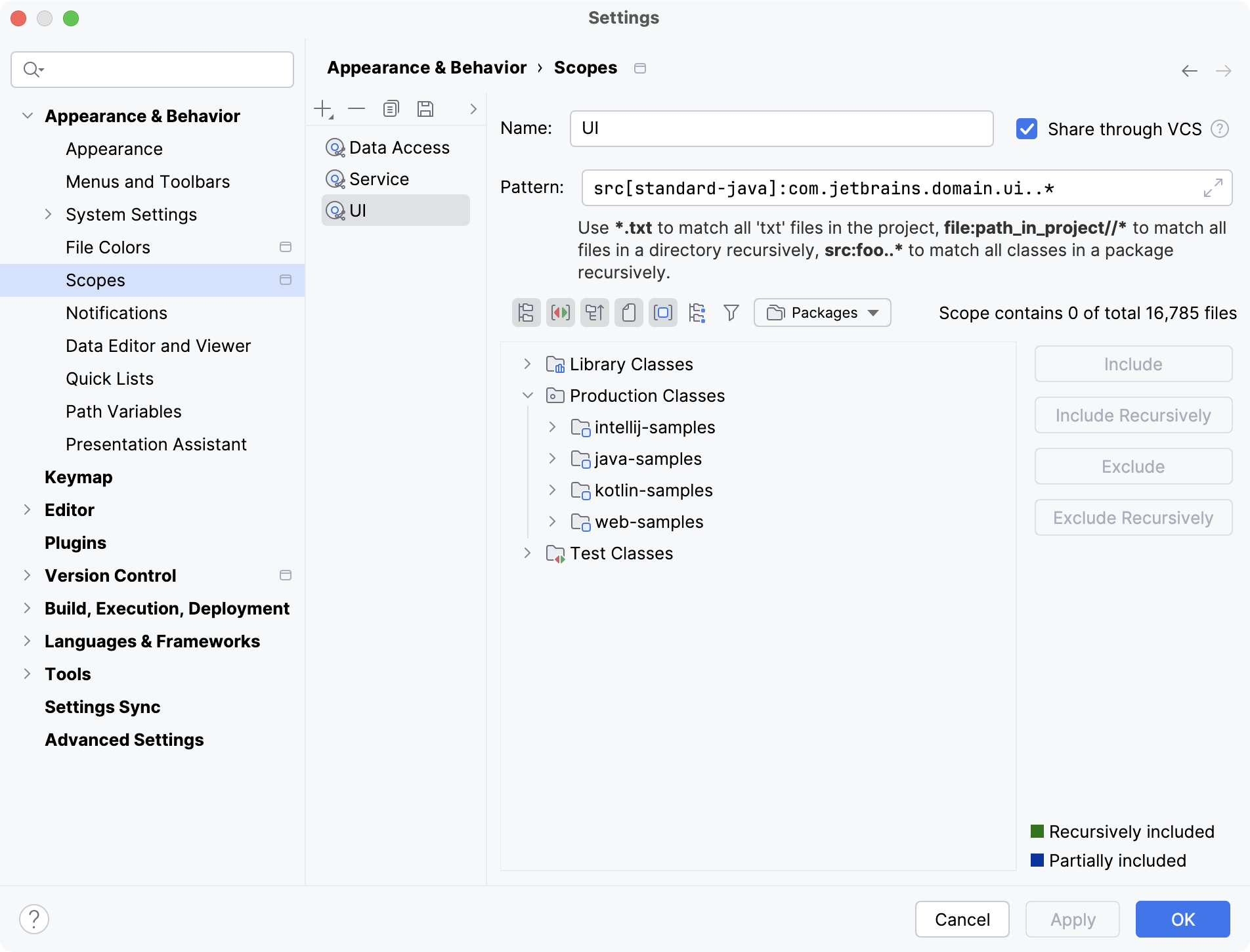Confirm settings with the OK button

coord(1182,919)
